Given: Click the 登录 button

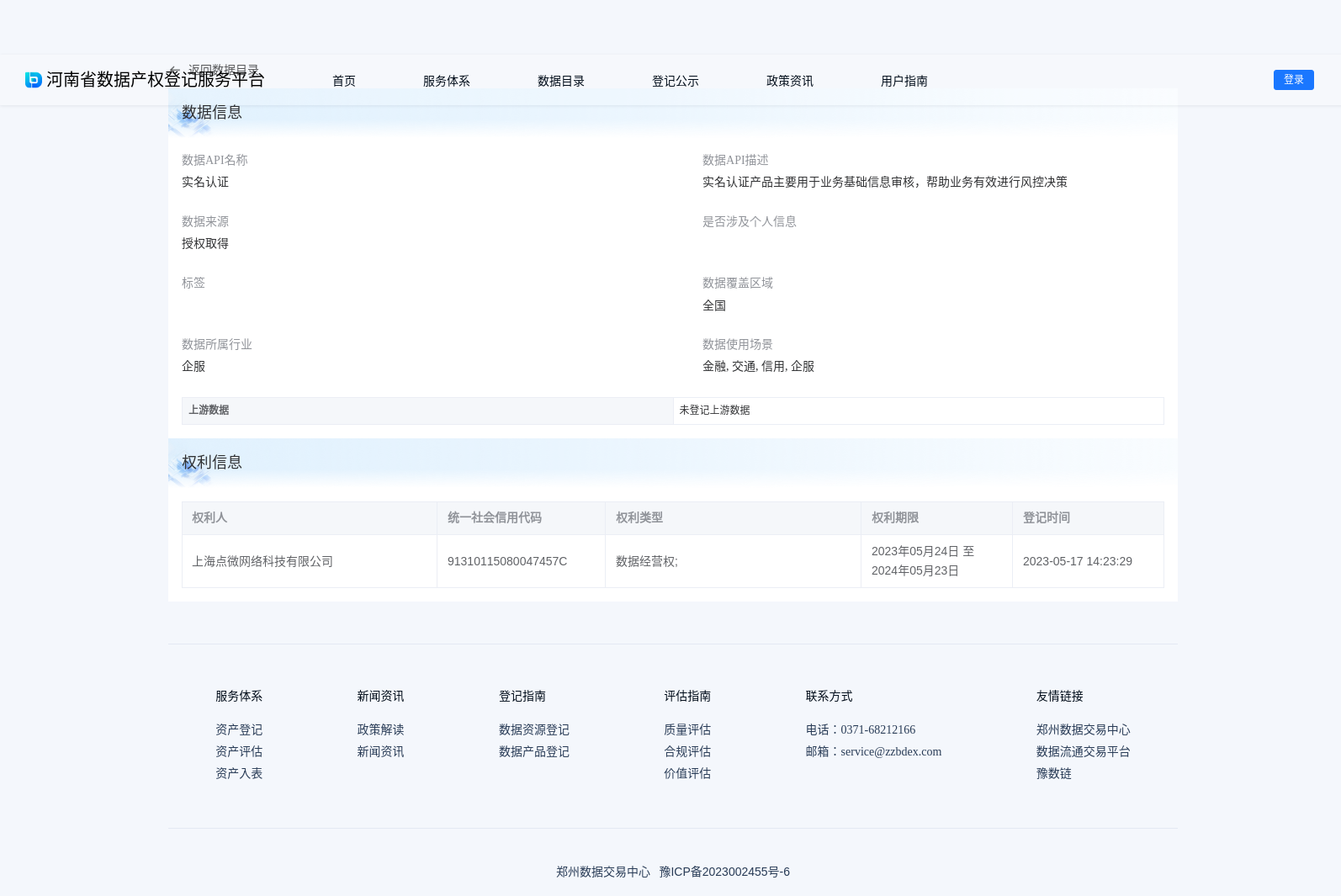Looking at the screenshot, I should click(x=1294, y=80).
